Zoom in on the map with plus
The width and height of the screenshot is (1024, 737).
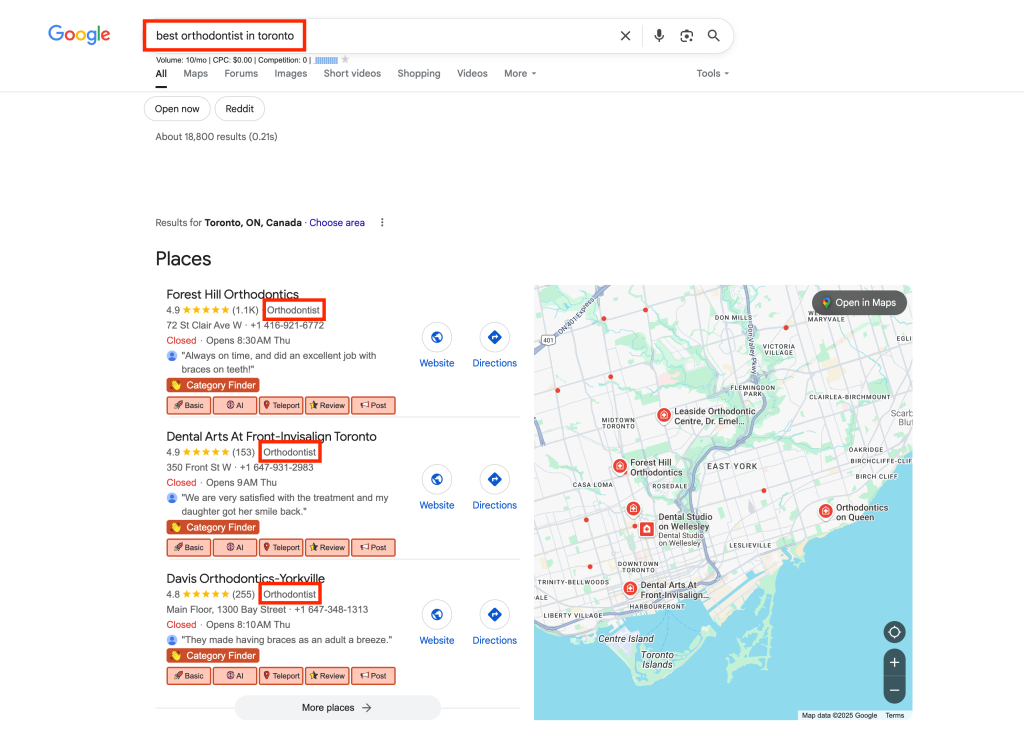(895, 663)
